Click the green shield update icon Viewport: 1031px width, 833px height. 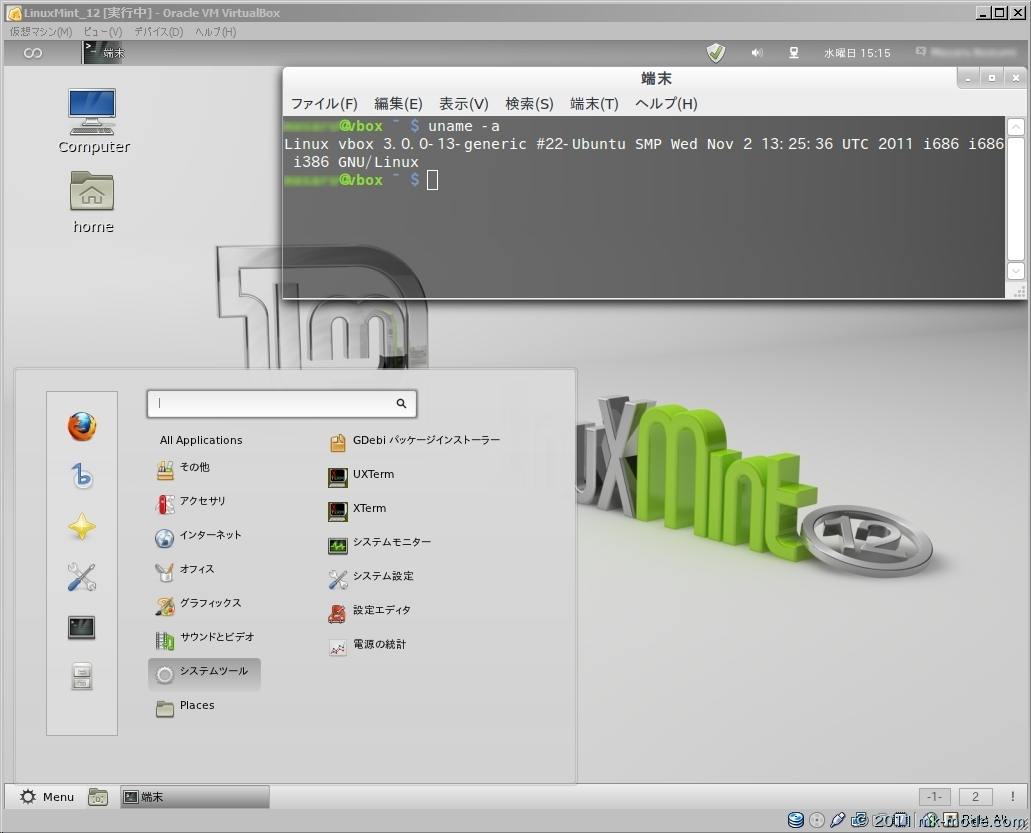(x=716, y=53)
